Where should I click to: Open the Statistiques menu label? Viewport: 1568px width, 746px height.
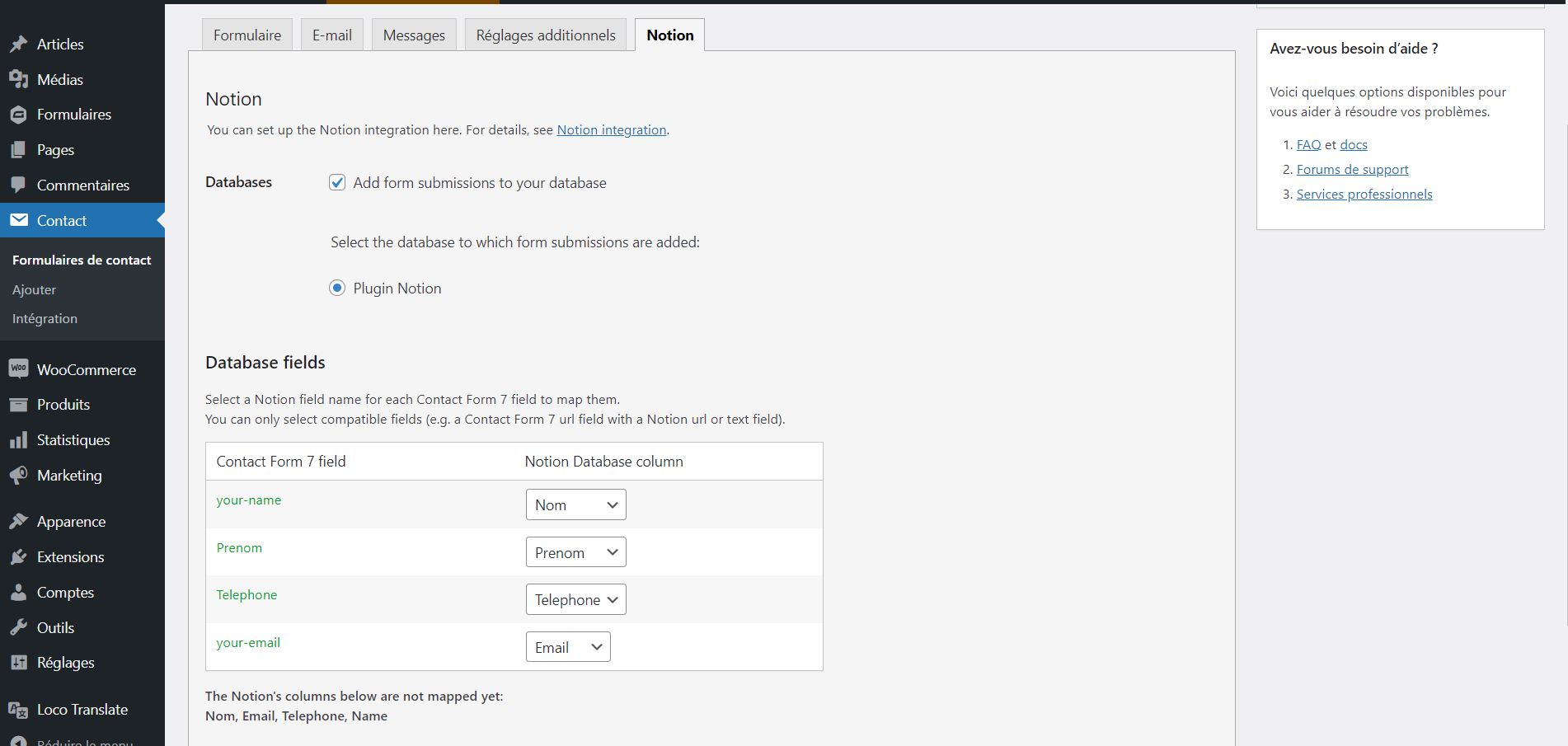[73, 440]
